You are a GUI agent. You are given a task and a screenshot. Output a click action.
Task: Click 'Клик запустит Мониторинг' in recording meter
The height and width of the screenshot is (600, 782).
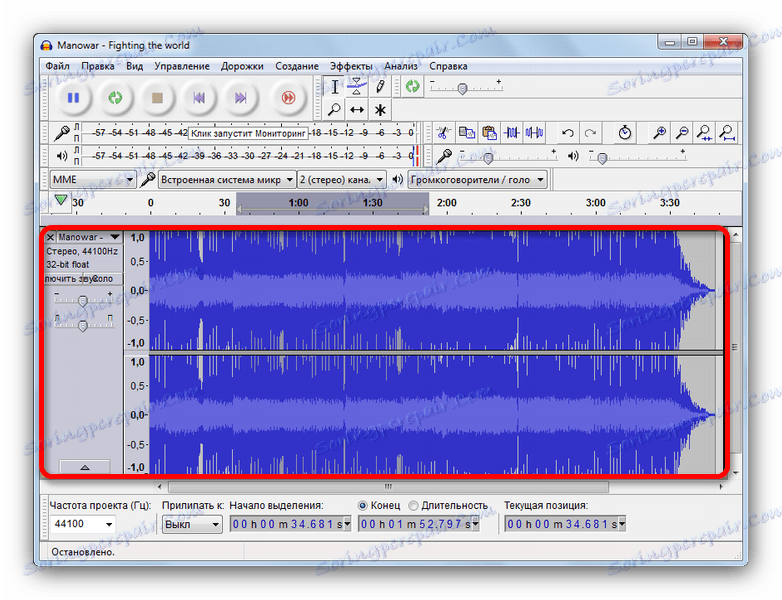(x=248, y=133)
